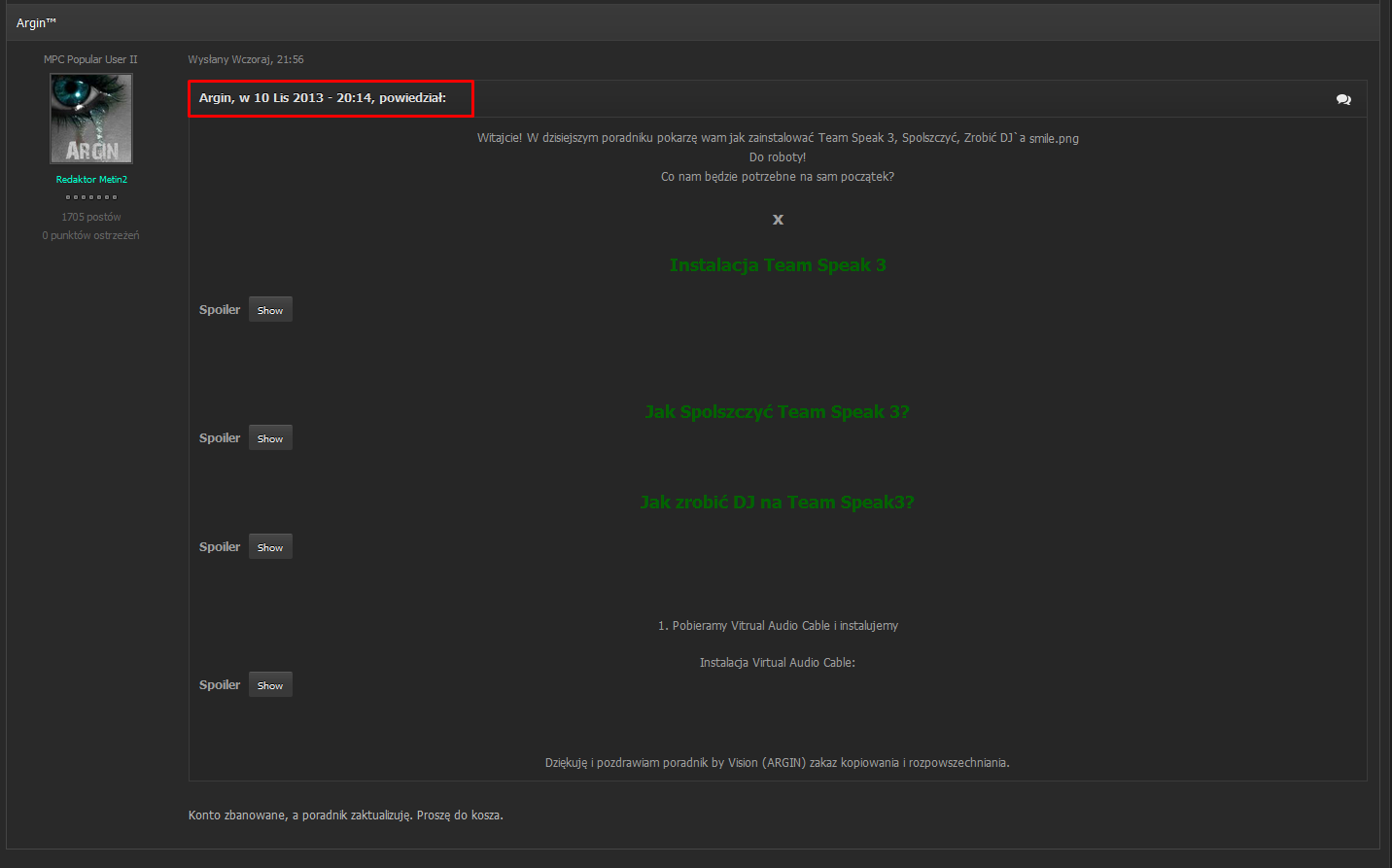Click the MPC Popular User II title

tap(90, 59)
